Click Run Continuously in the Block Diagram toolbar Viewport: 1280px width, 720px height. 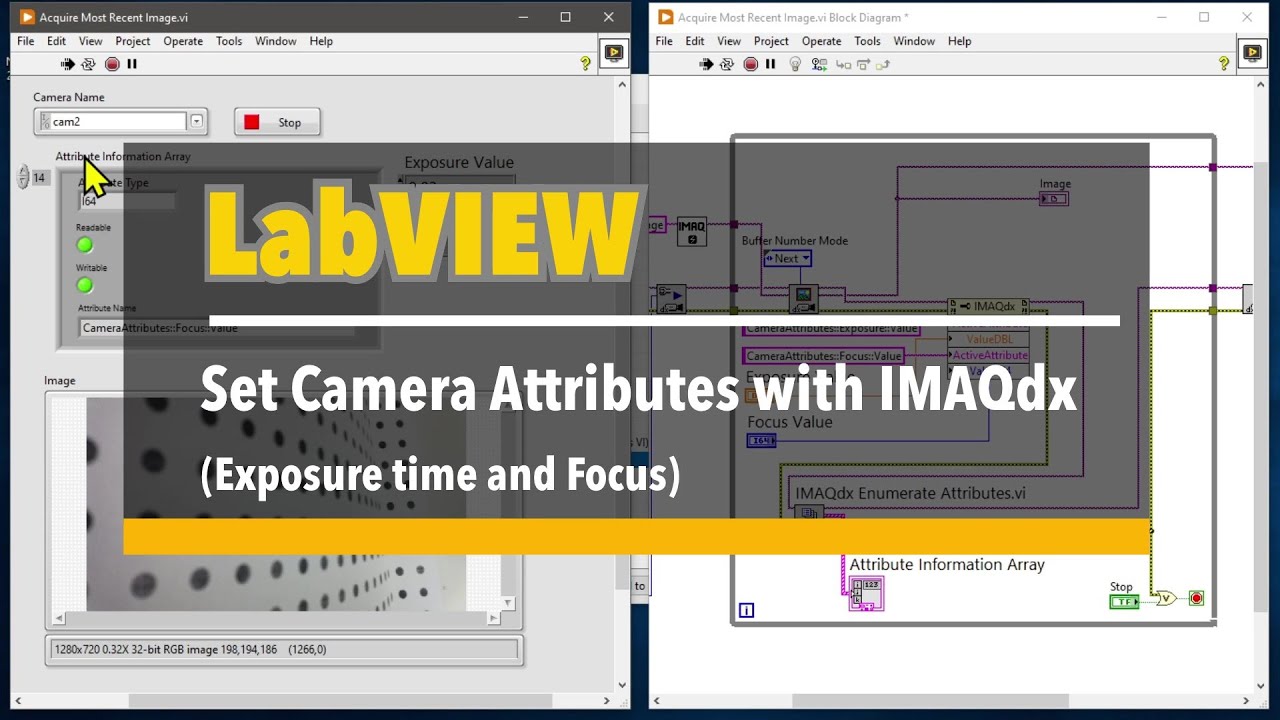click(727, 64)
